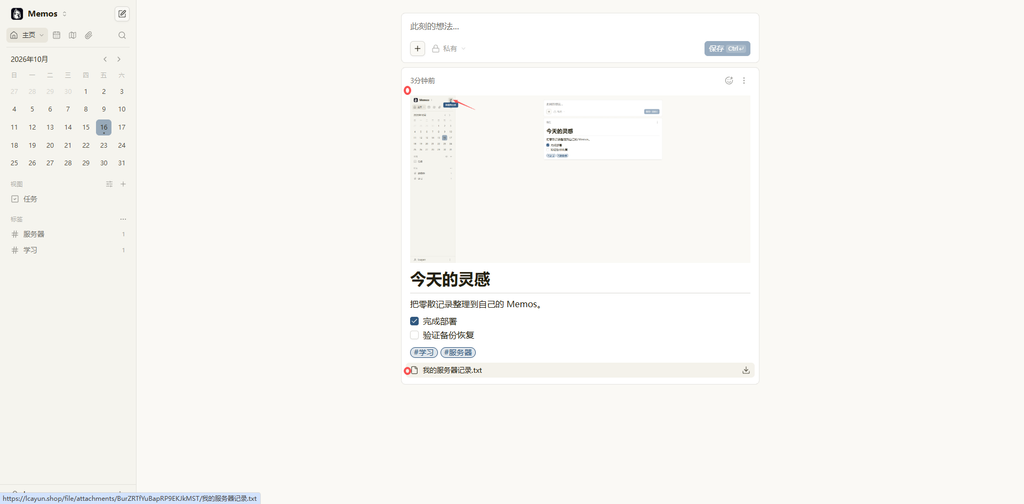This screenshot has width=1024, height=504.
Task: Select date 1 in the October calendar
Action: click(86, 91)
